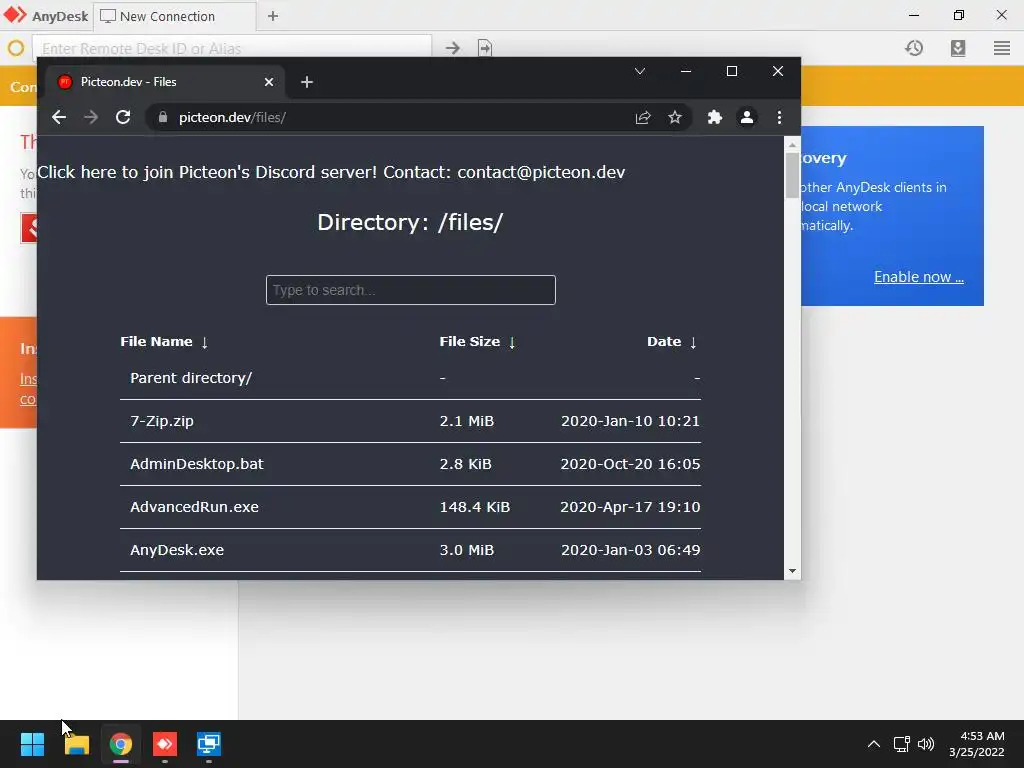Click the Type to search field
The height and width of the screenshot is (768, 1024).
[411, 290]
